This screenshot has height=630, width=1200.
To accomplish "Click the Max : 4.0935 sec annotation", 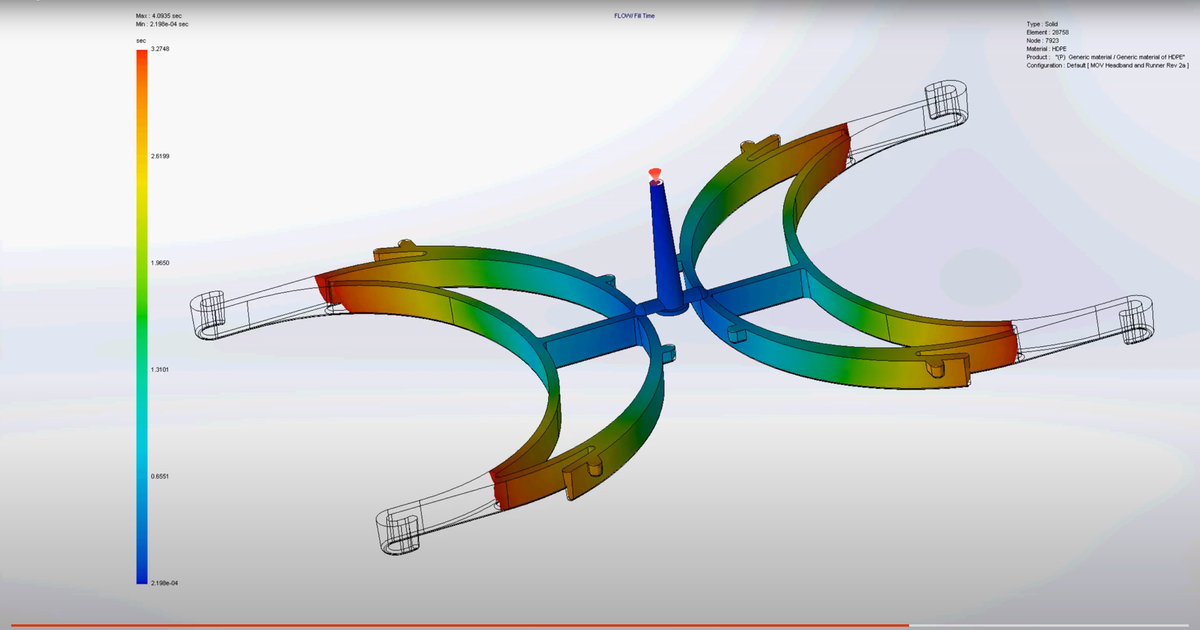I will point(157,14).
